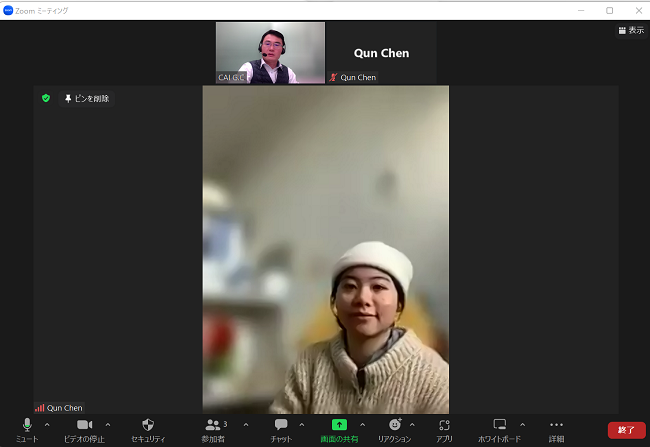
Task: Open the セキュリティ shield menu
Action: coord(148,430)
